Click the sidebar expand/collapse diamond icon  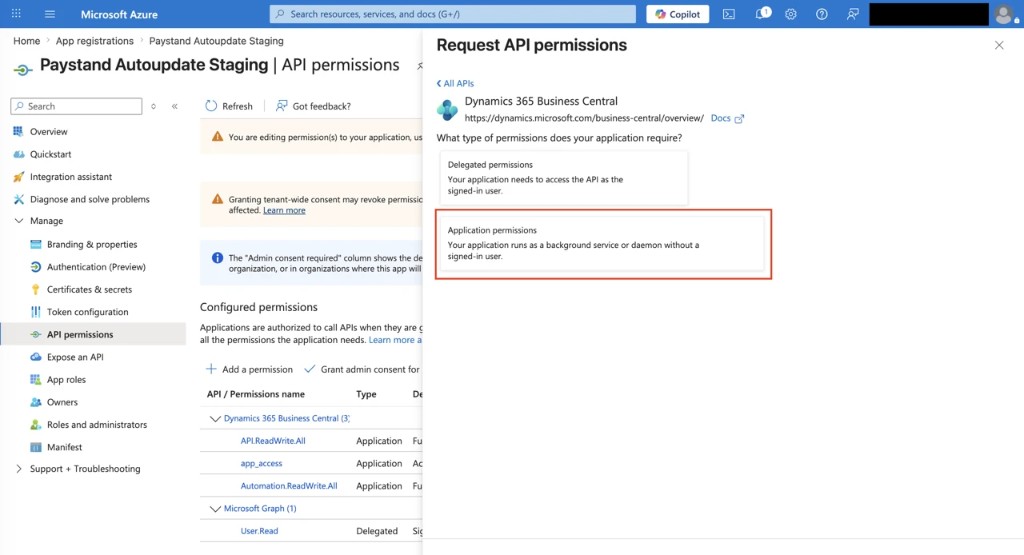[153, 106]
